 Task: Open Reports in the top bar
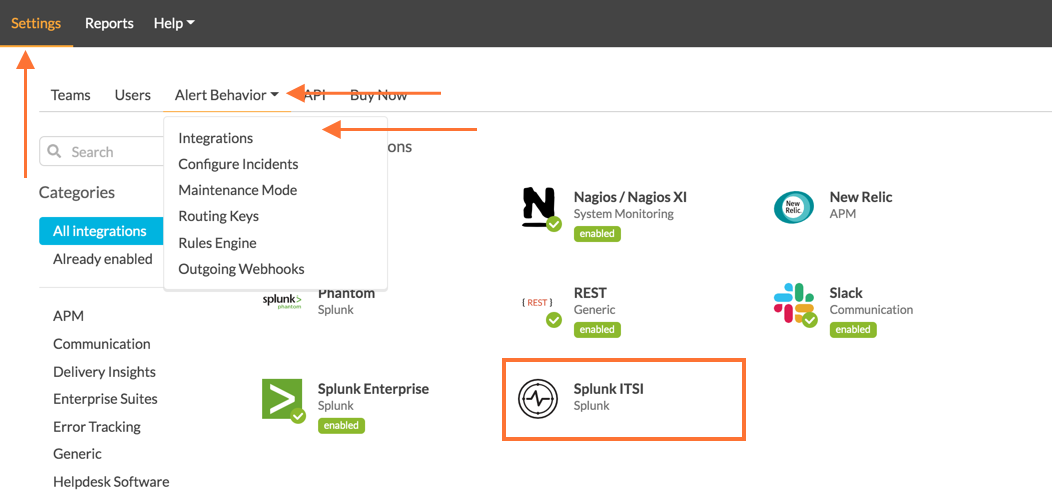point(109,23)
